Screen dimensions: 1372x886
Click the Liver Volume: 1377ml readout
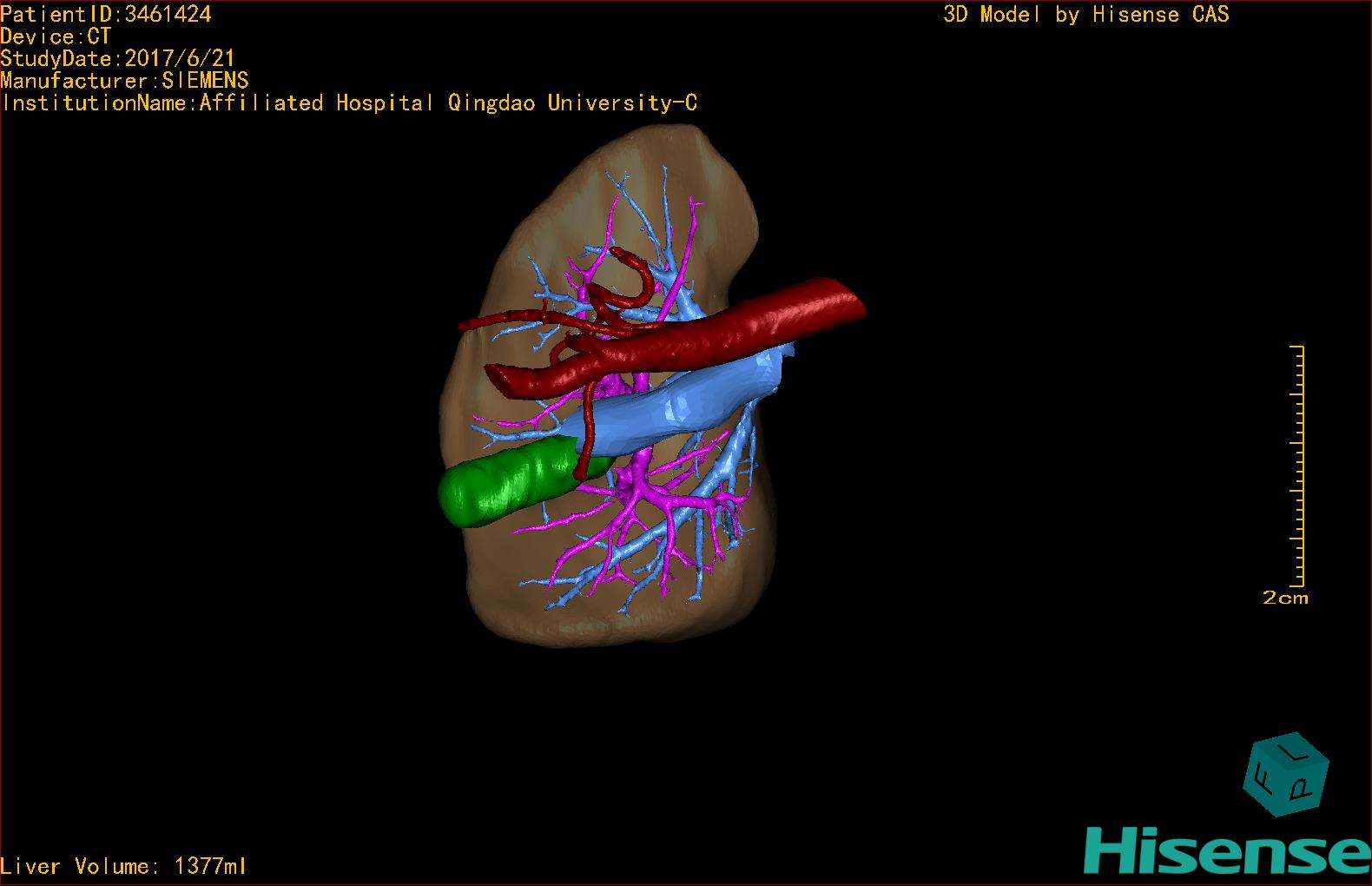[x=123, y=866]
